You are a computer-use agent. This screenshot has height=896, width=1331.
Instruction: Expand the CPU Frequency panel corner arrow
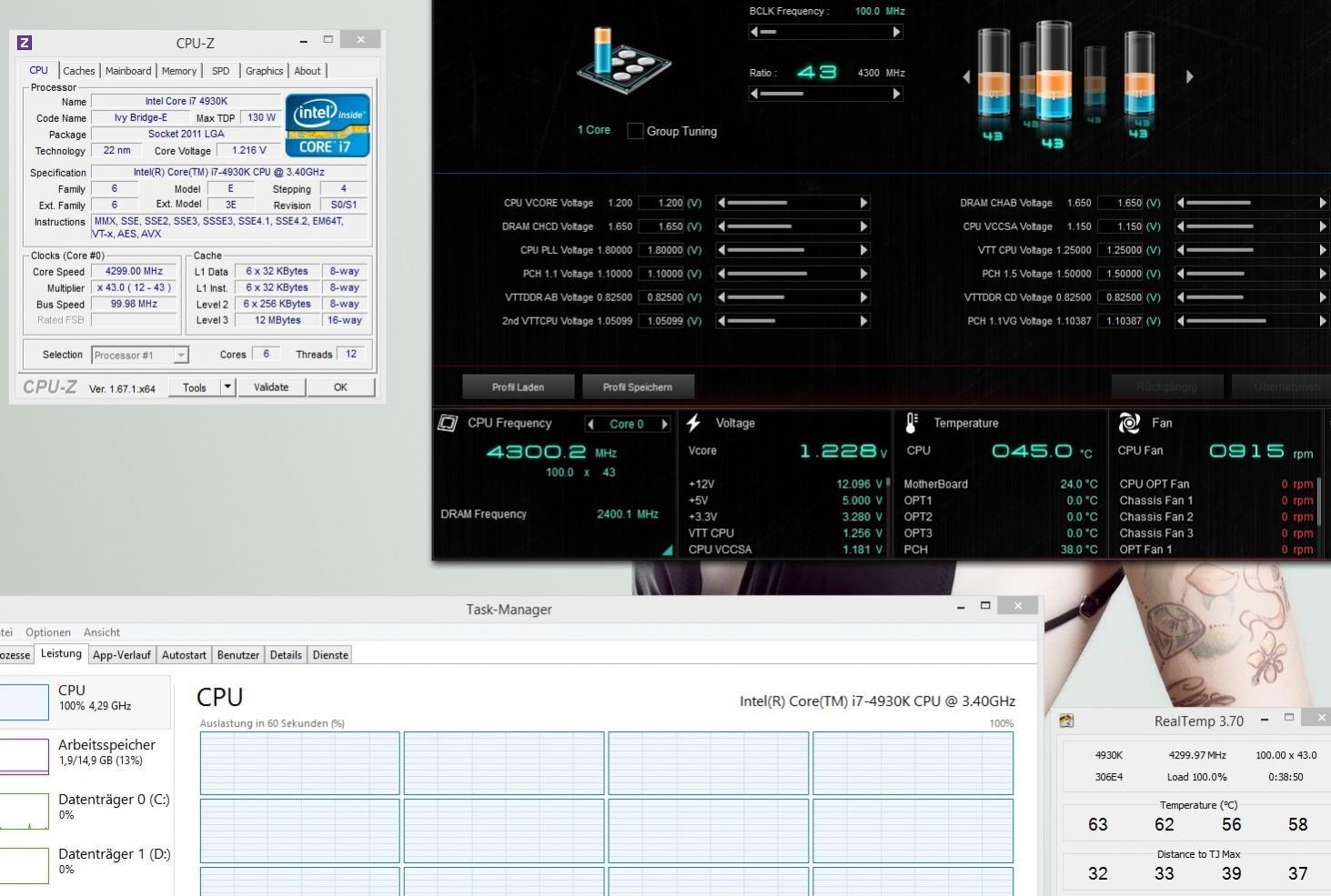(668, 550)
